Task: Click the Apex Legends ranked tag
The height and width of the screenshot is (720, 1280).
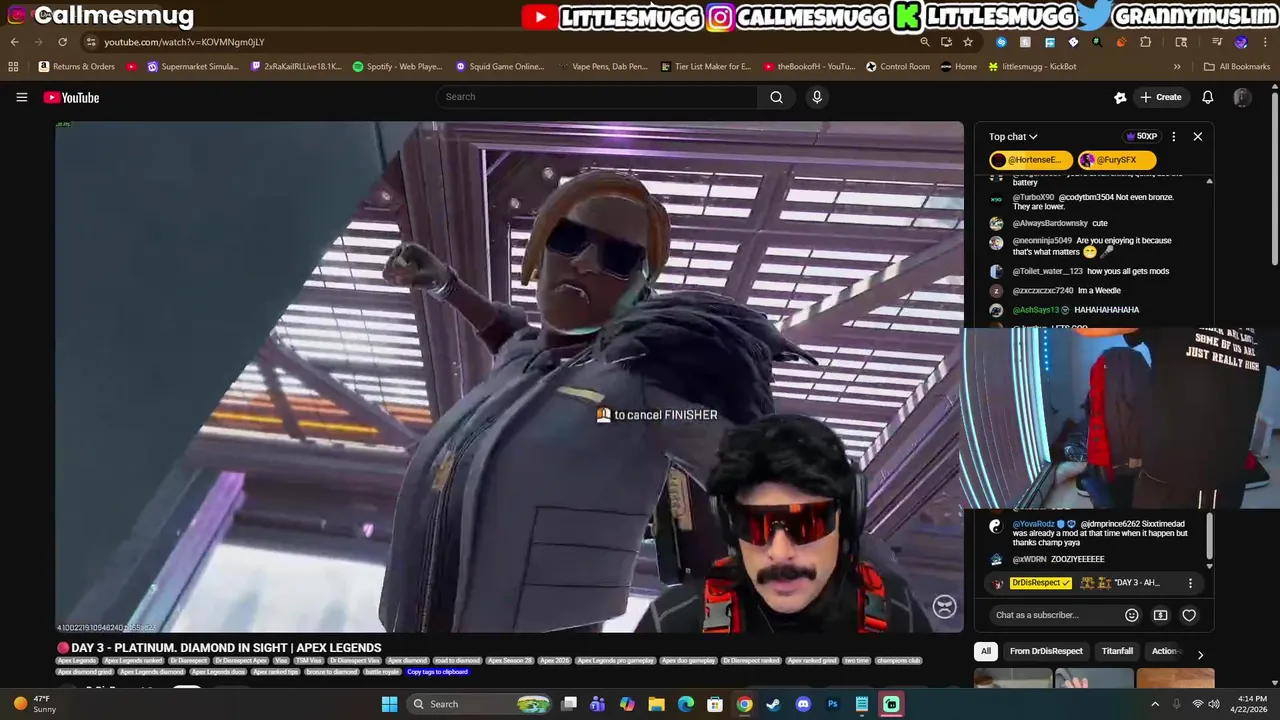Action: click(x=133, y=660)
